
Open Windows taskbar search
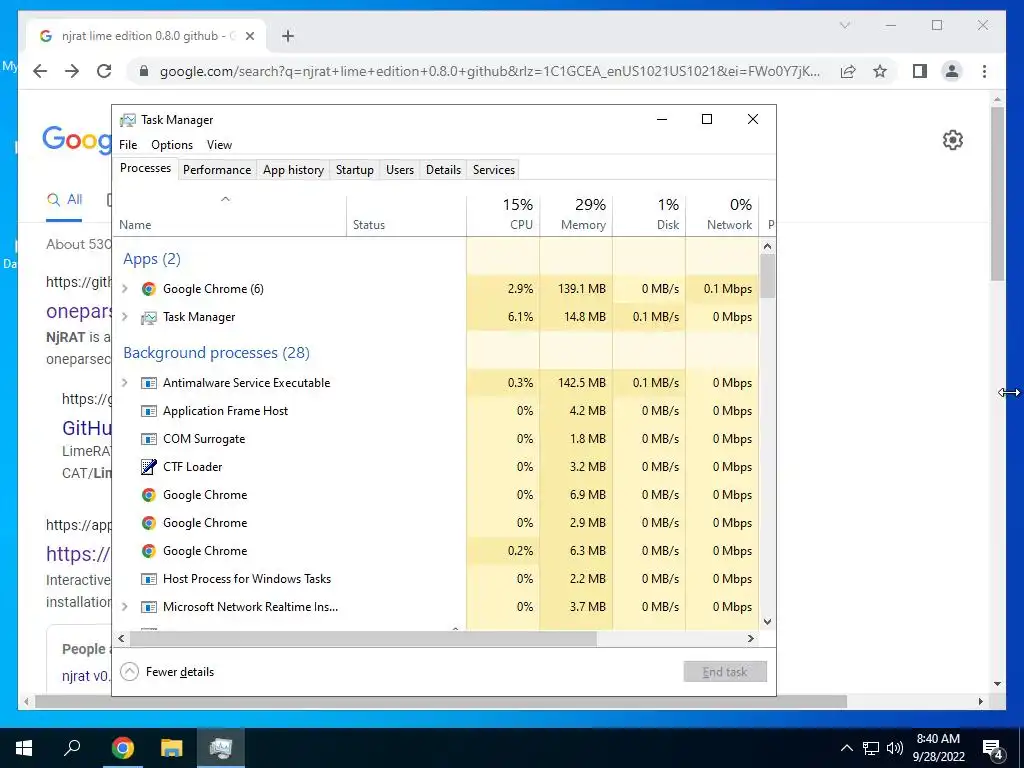point(72,748)
